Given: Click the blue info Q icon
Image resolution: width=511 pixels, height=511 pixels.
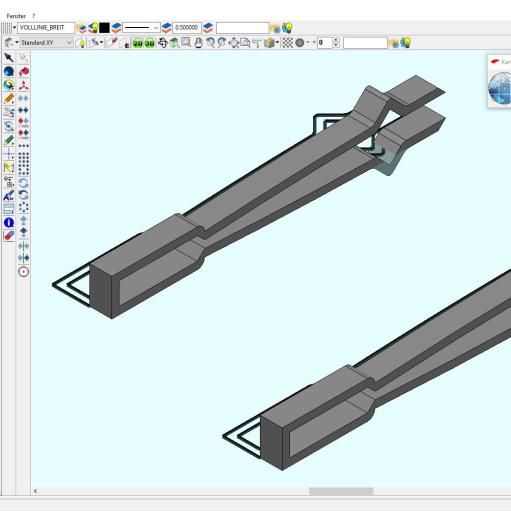Looking at the screenshot, I should coord(9,223).
